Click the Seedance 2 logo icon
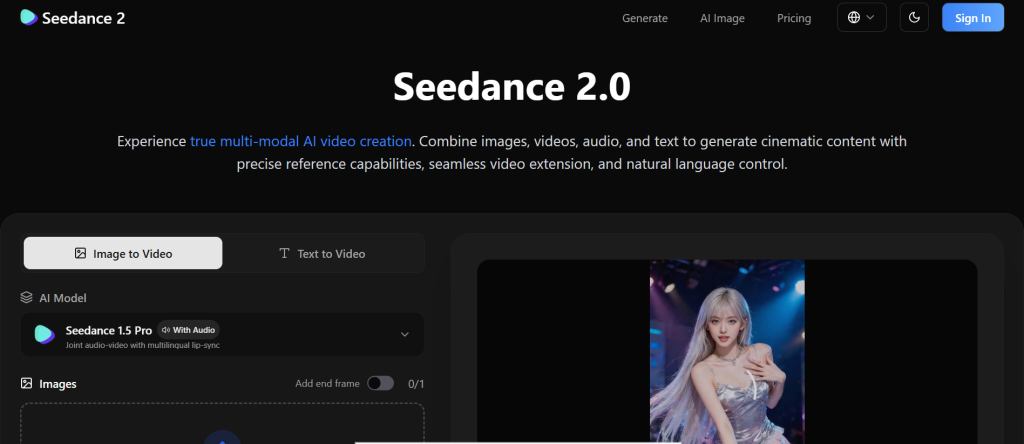 (29, 18)
